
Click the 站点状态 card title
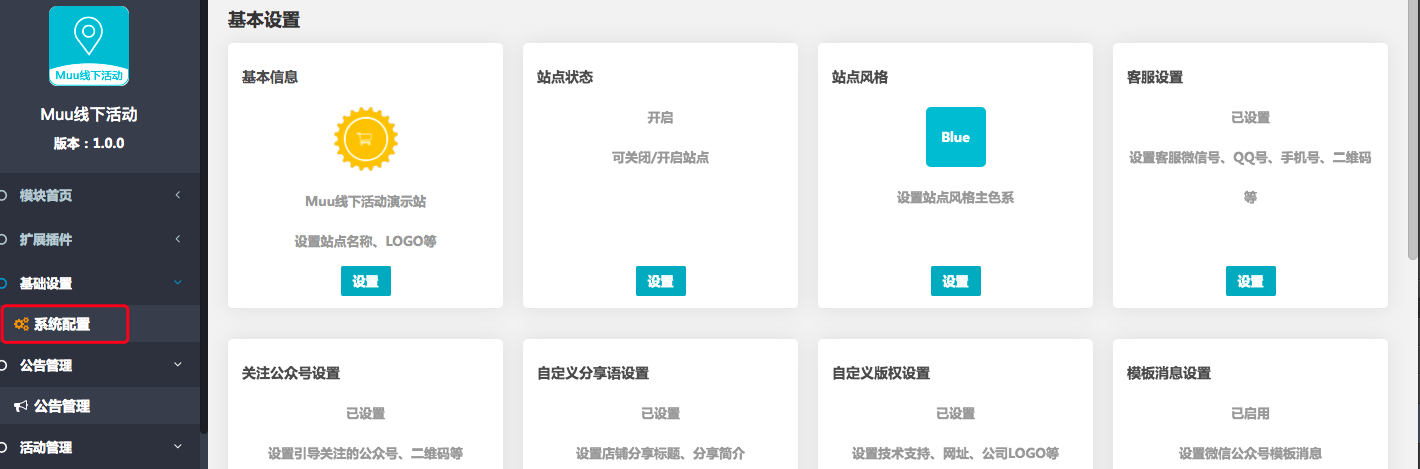[565, 77]
